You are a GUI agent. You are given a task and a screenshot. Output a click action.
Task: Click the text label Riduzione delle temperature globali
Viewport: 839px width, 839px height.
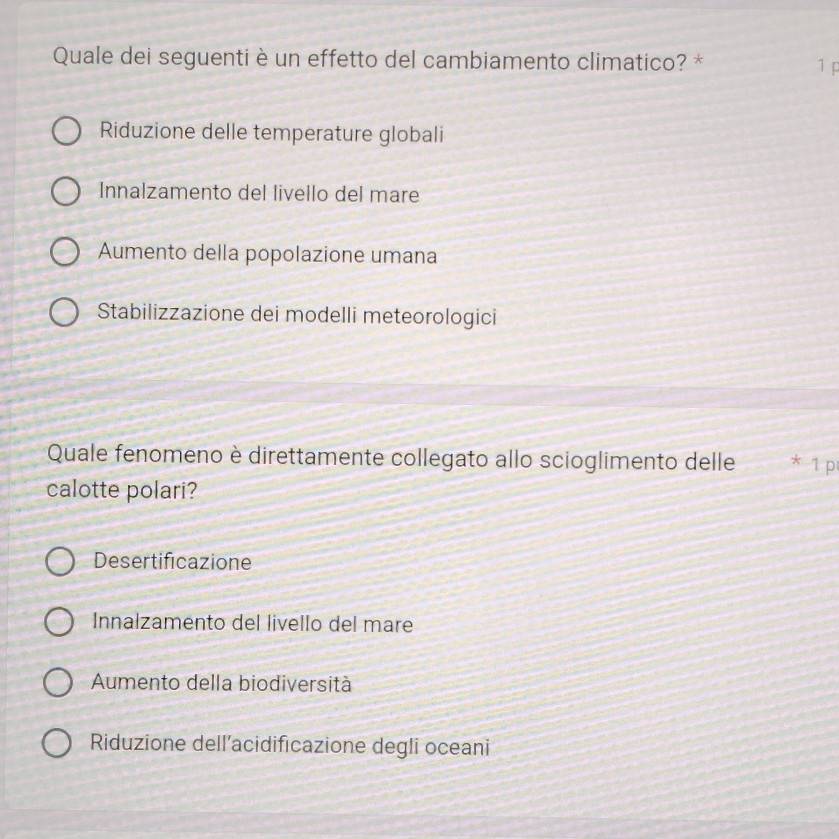click(271, 132)
